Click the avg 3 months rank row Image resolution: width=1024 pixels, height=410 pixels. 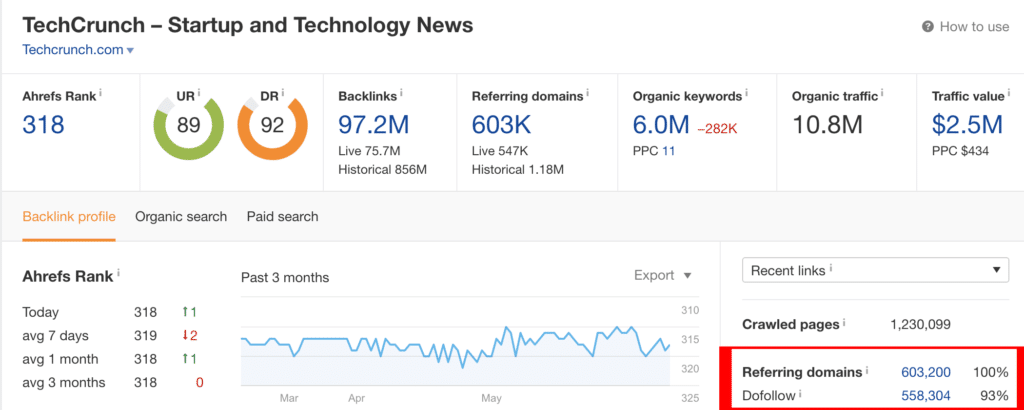[112, 383]
